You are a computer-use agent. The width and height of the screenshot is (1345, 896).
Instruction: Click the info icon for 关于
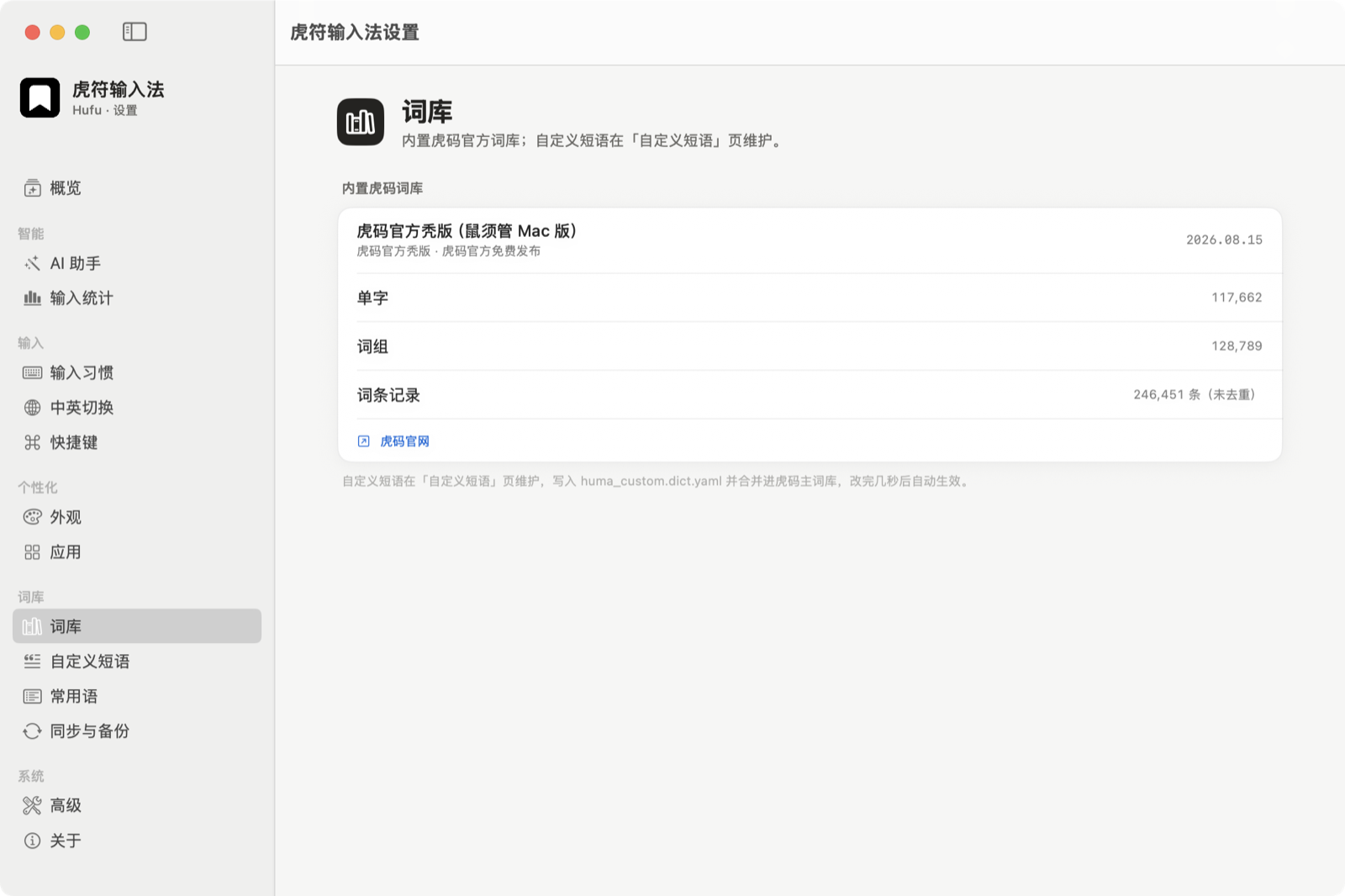pyautogui.click(x=32, y=841)
